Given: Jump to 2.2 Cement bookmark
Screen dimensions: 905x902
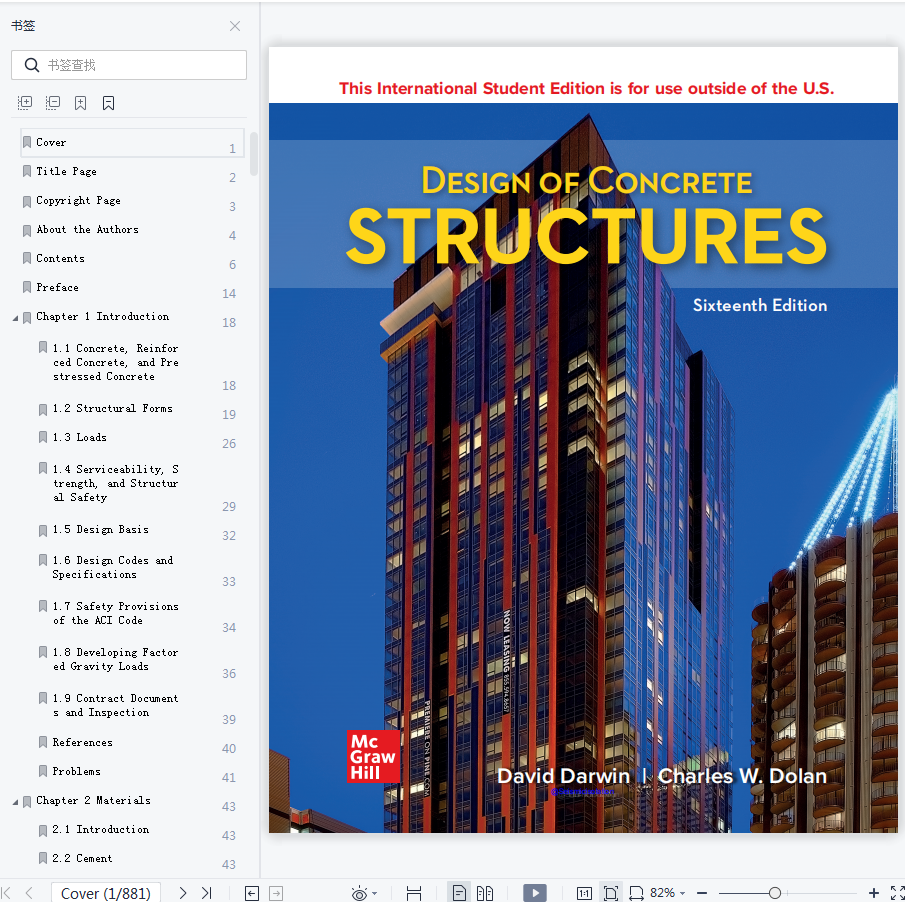Looking at the screenshot, I should [x=82, y=858].
